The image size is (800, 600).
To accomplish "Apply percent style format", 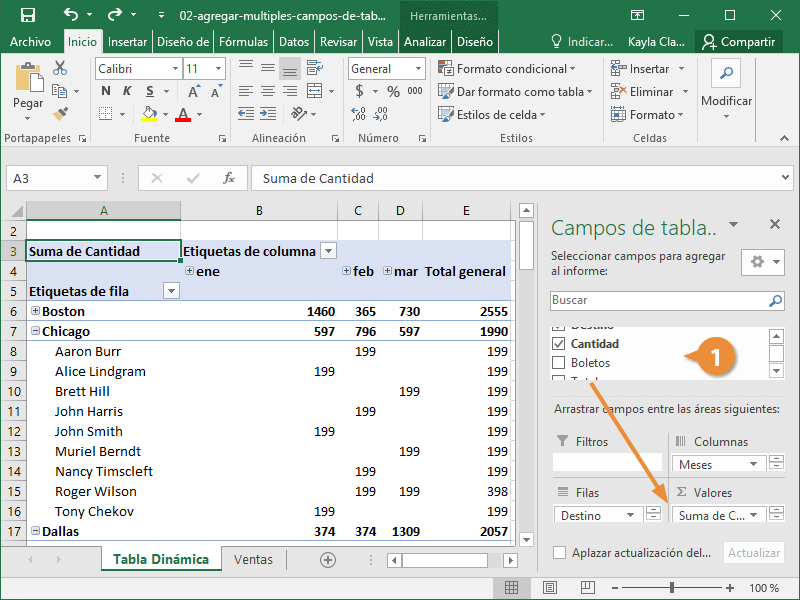I will 393,91.
